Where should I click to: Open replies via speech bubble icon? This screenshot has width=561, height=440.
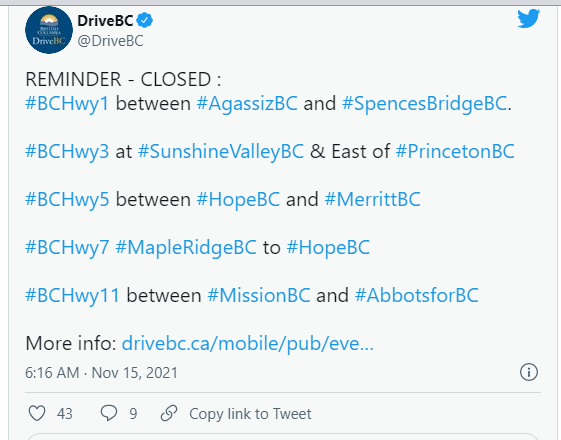click(x=109, y=413)
